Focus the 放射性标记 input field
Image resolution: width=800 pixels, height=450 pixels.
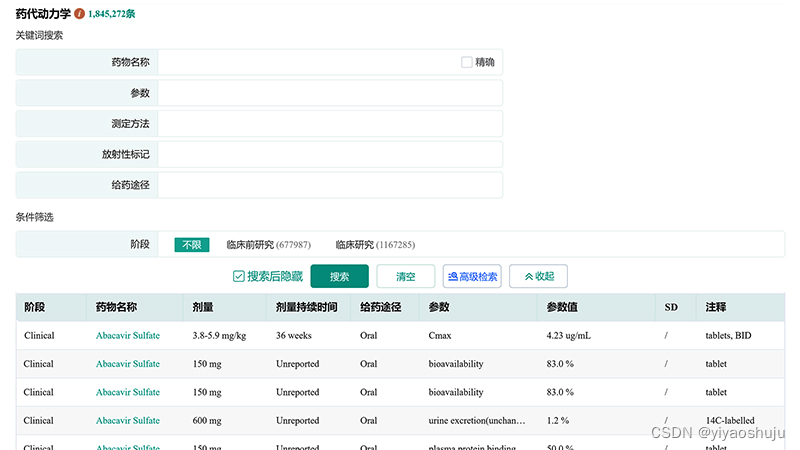330,154
